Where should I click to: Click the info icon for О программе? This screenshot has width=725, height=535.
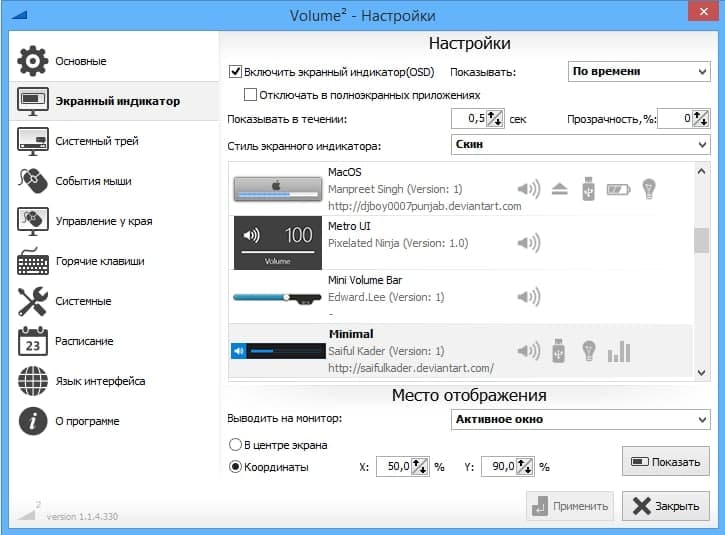[32, 421]
